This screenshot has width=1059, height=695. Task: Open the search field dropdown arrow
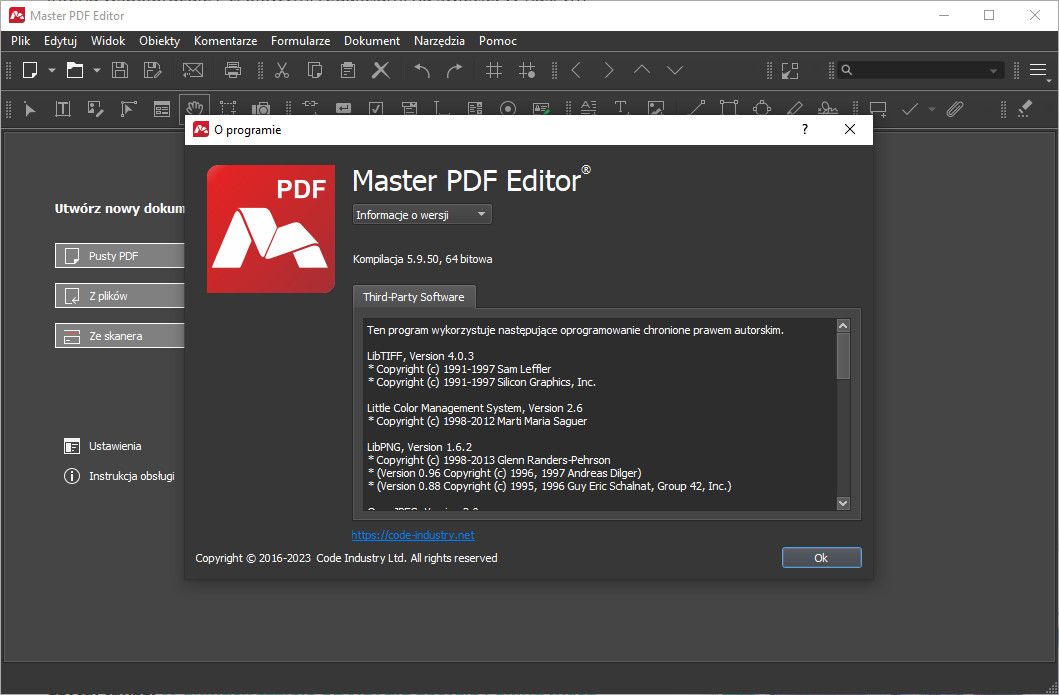993,70
